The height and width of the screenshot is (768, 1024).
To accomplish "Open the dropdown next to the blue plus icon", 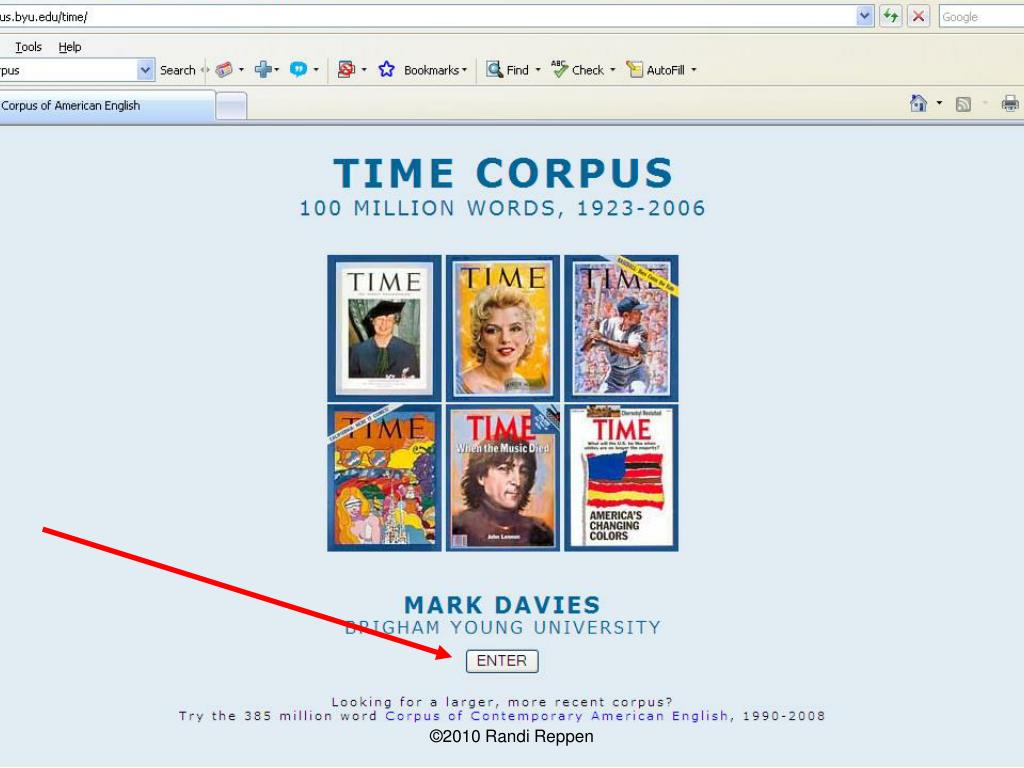I will 277,69.
